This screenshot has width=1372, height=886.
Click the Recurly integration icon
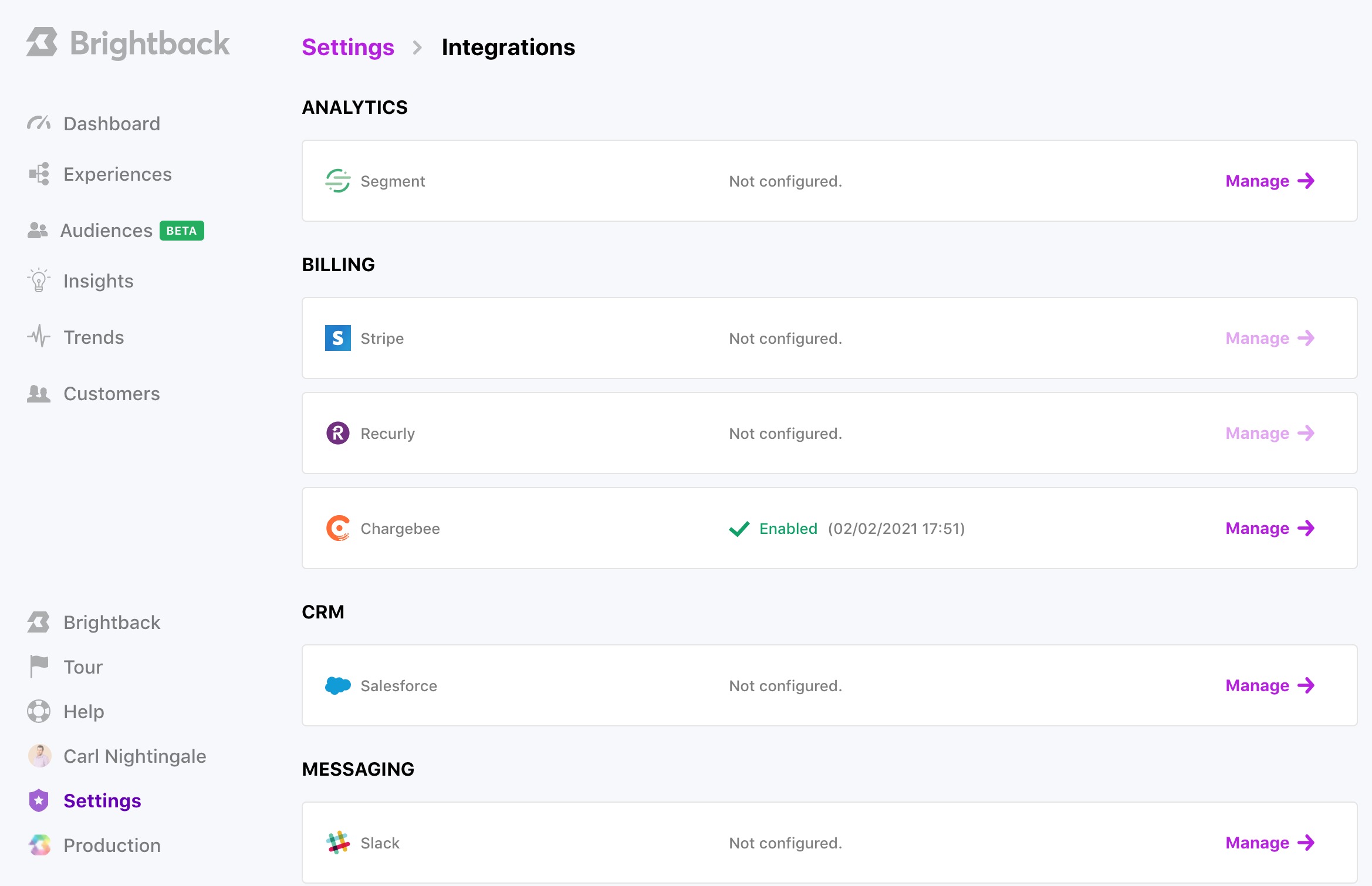tap(337, 433)
